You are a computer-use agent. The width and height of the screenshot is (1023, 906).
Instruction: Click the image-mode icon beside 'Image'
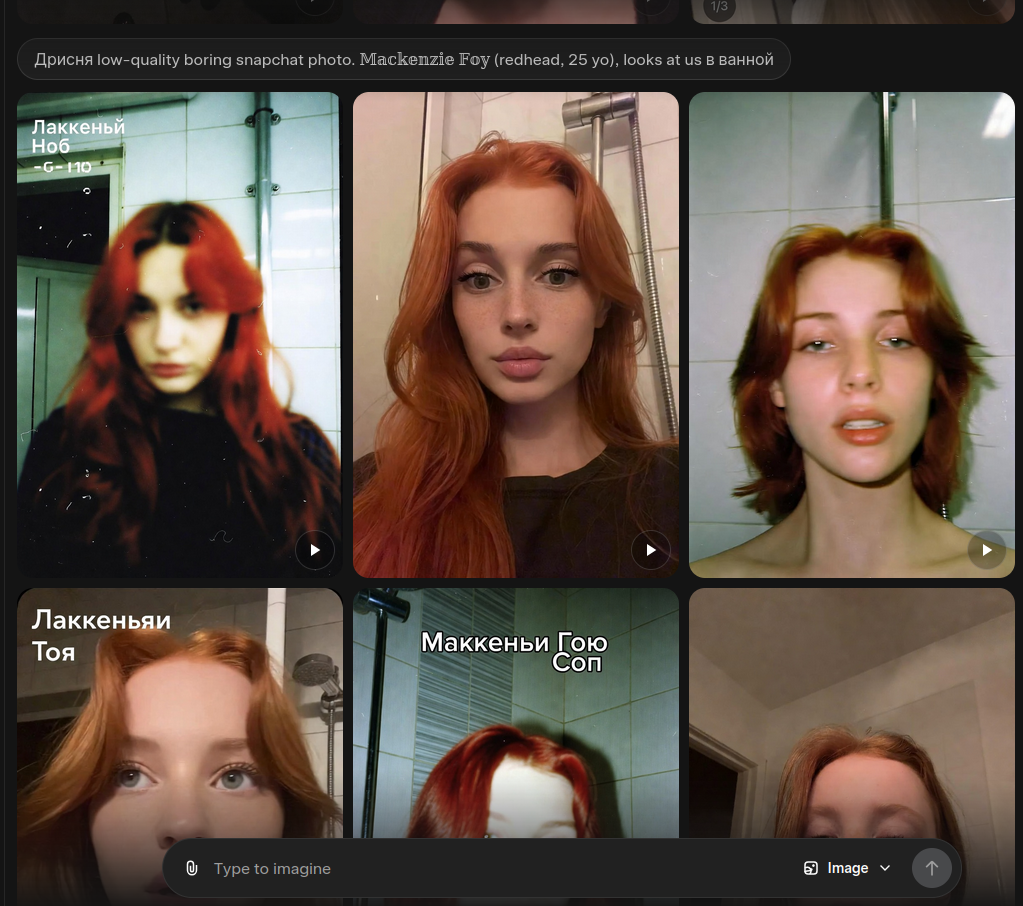coord(810,868)
